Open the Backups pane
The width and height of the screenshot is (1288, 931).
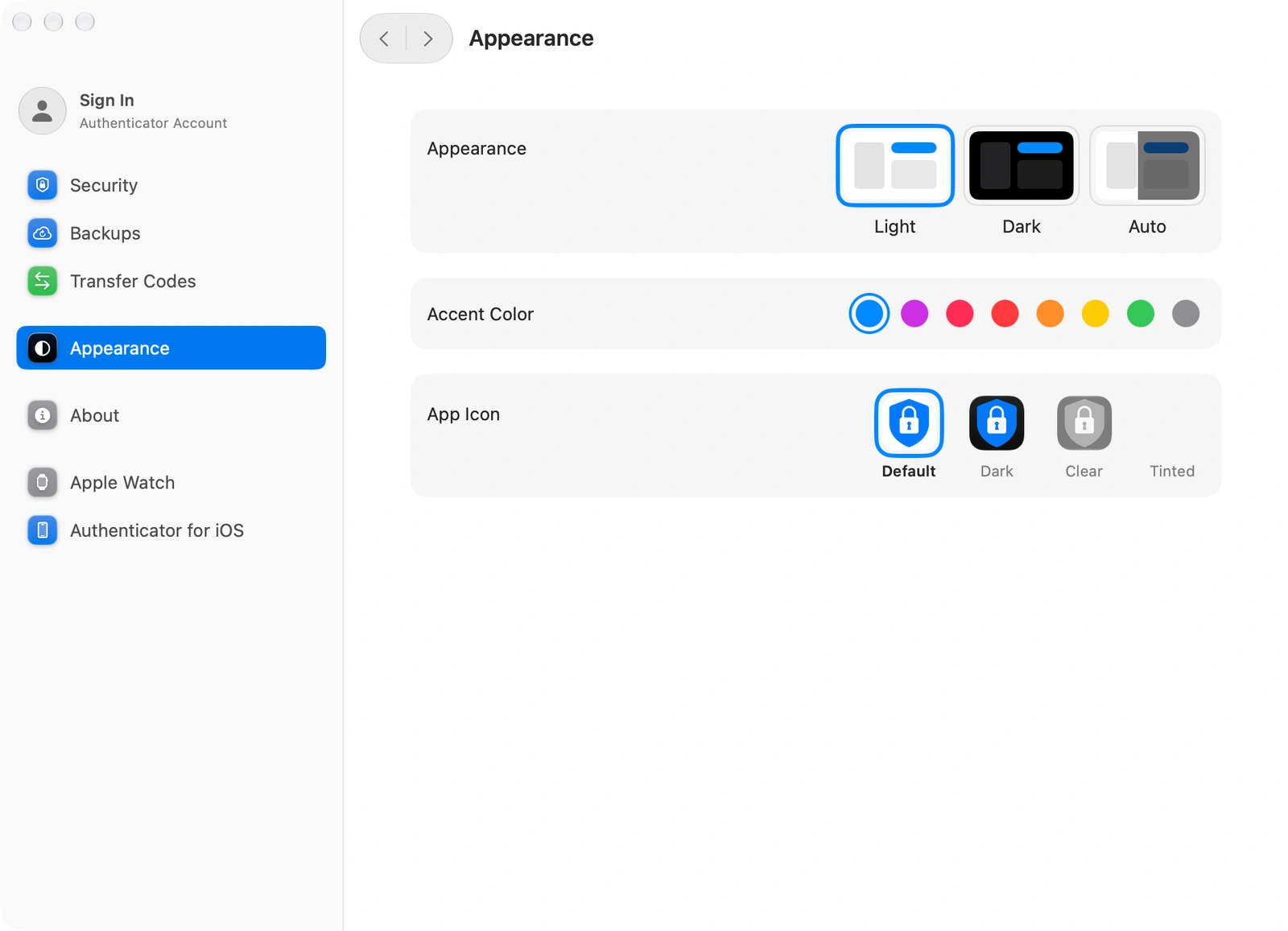[x=171, y=233]
